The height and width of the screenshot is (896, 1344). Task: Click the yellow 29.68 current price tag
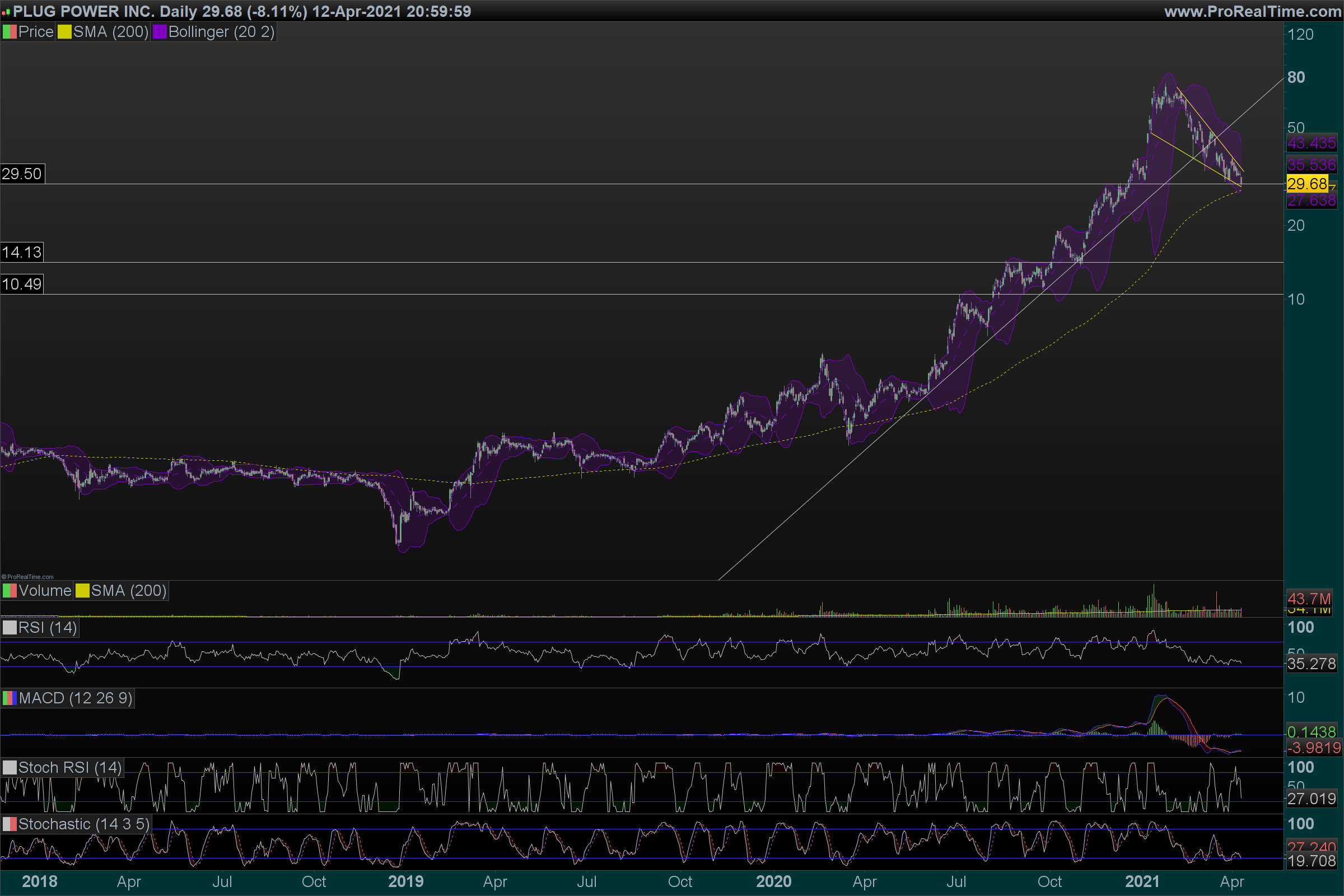click(1307, 184)
